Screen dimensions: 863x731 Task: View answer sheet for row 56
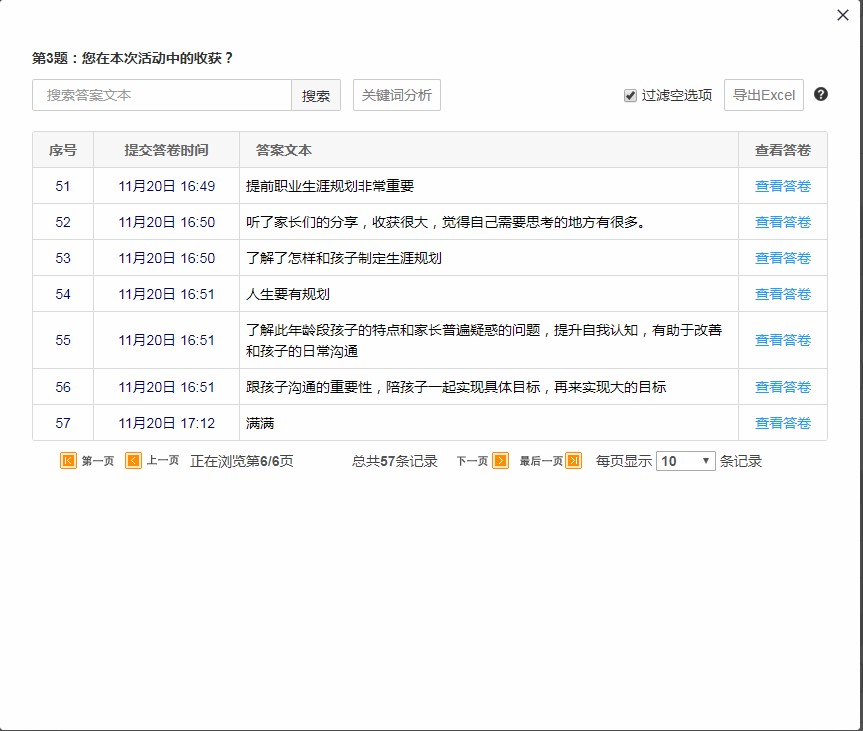(783, 387)
